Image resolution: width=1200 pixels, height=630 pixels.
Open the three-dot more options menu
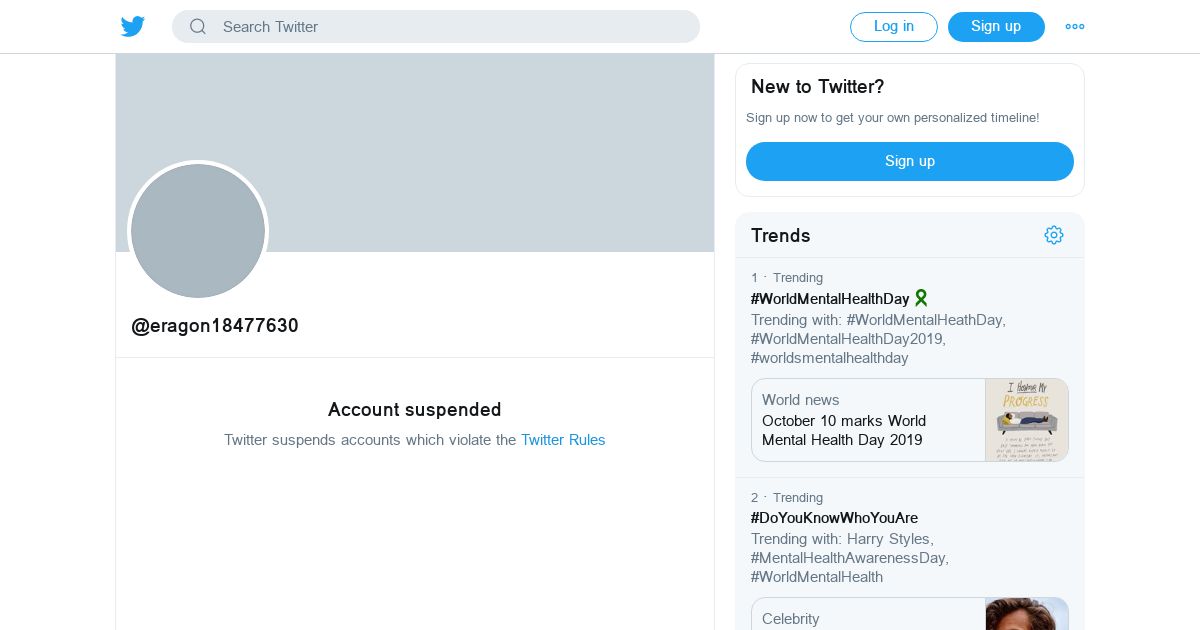1075,27
